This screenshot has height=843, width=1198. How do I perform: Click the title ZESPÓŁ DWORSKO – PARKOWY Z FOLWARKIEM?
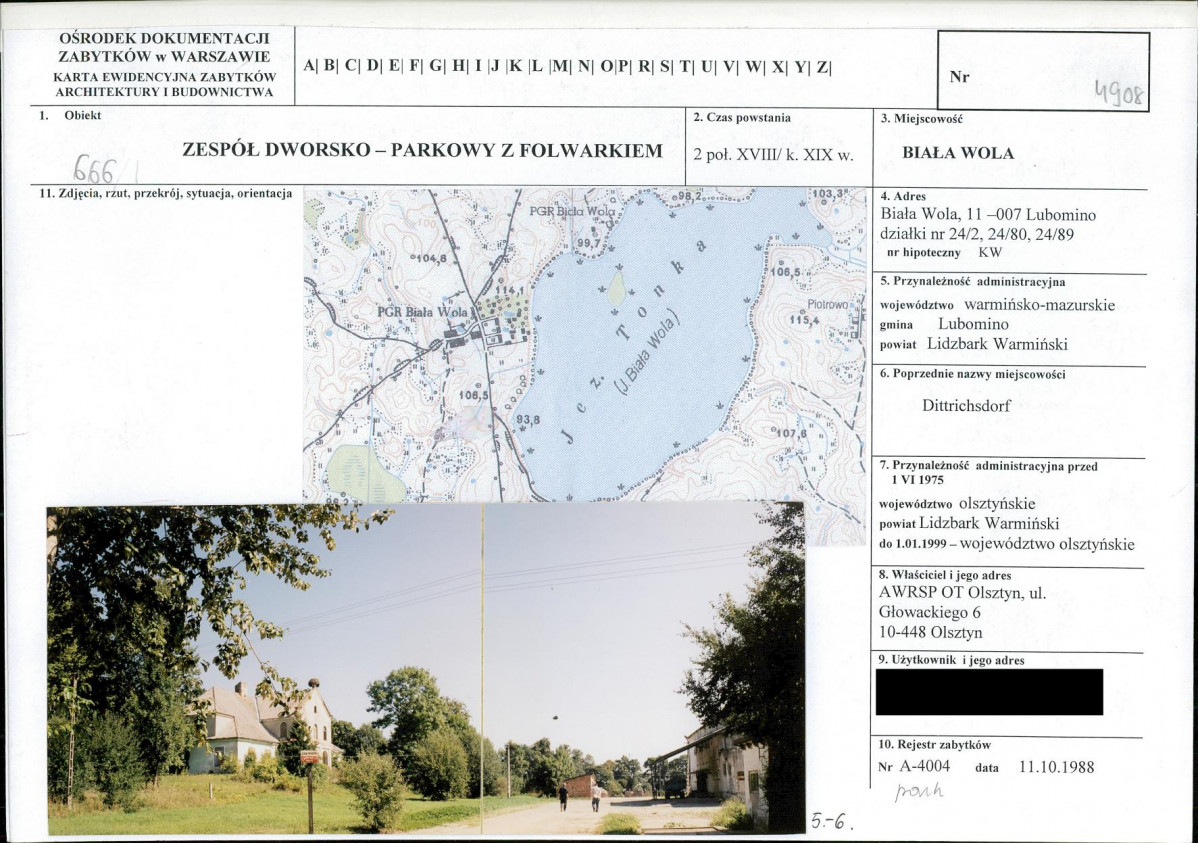(423, 151)
